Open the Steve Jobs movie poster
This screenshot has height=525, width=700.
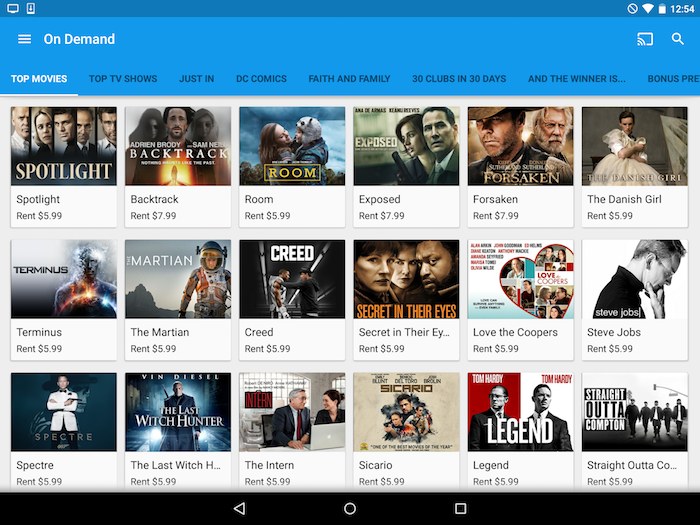coord(635,279)
